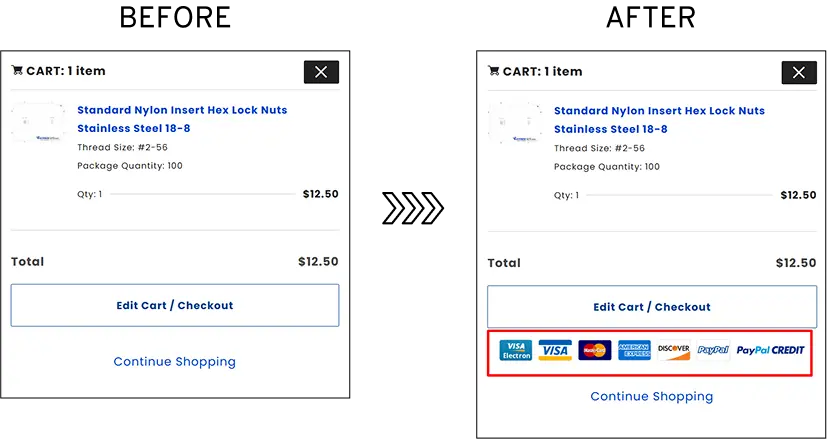Click Continue Shopping in the right cart
827x439 pixels.
[x=652, y=396]
